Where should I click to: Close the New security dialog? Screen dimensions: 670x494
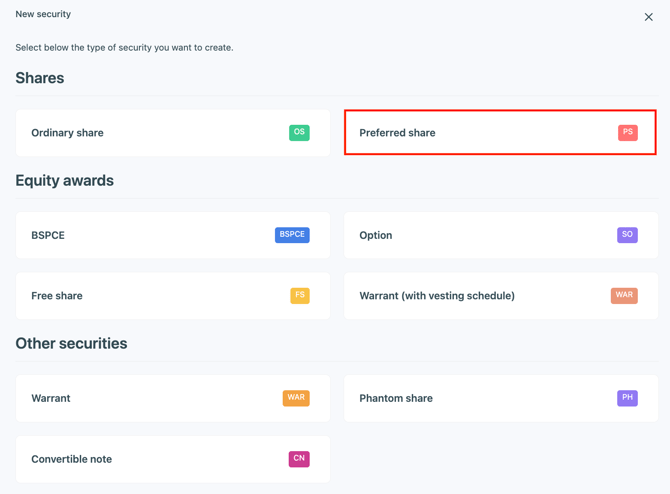(648, 17)
